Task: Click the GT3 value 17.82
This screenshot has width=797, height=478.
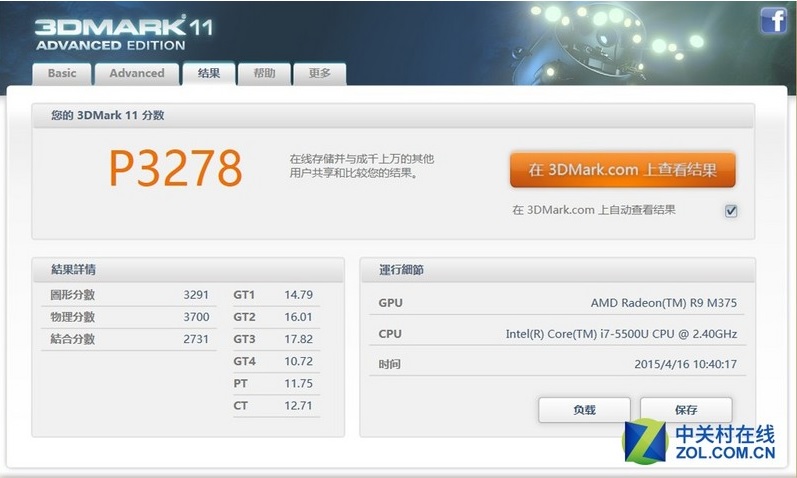Action: (x=298, y=339)
